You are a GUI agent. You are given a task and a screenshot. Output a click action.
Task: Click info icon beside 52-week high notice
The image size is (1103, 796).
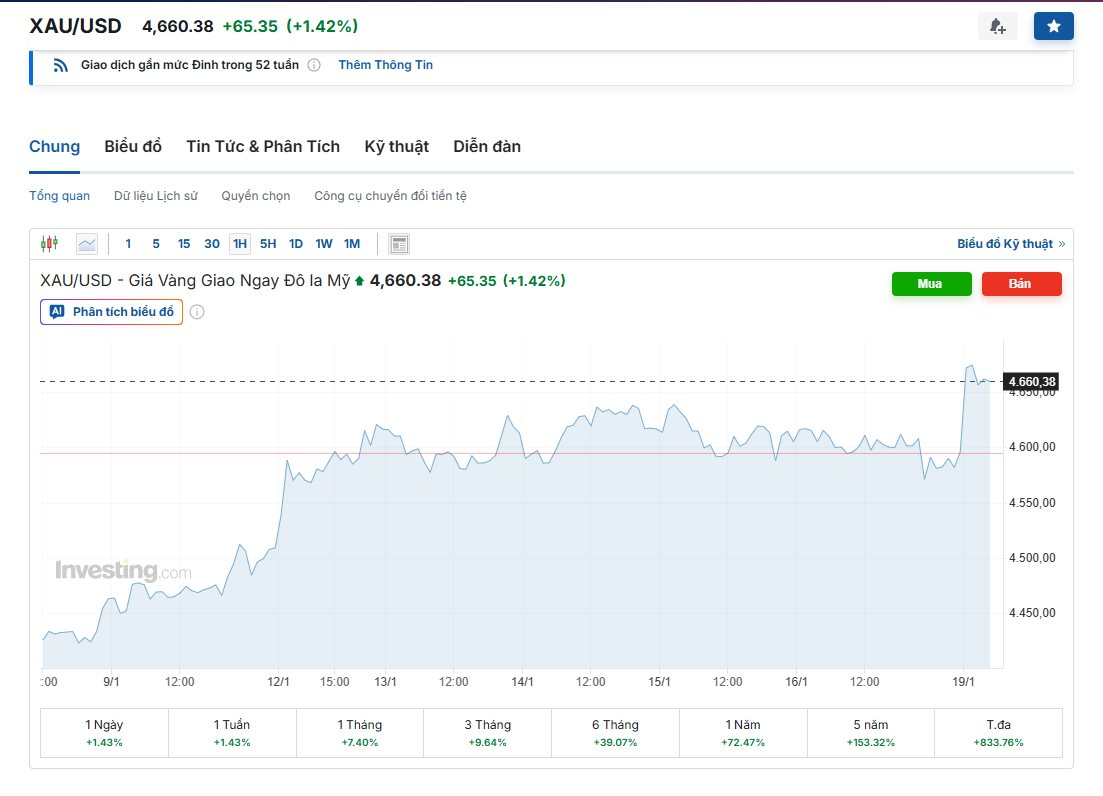click(314, 65)
